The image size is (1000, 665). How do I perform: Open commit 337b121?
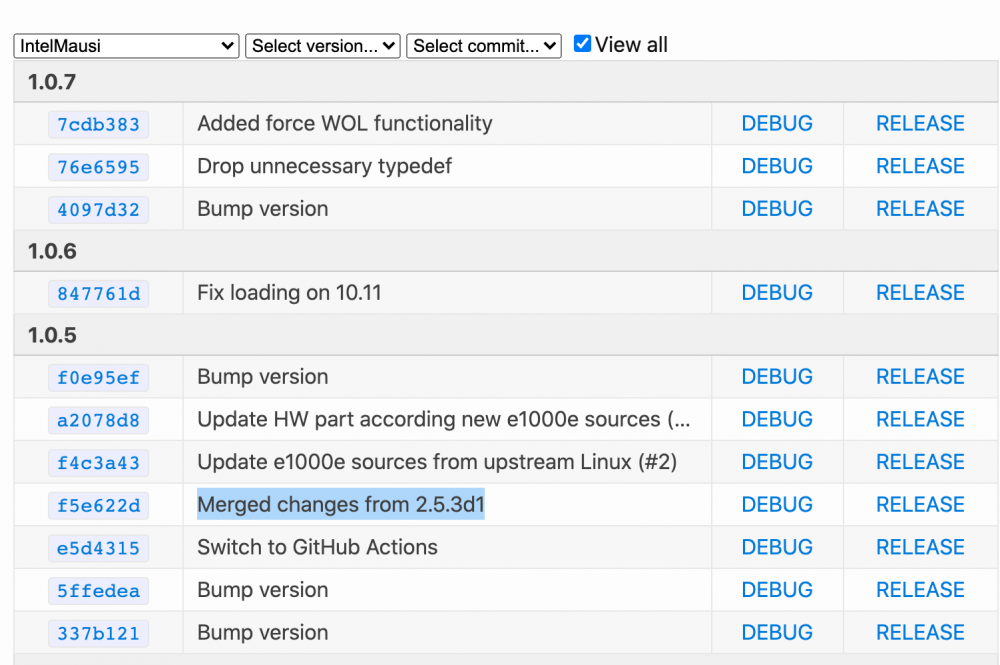point(98,634)
